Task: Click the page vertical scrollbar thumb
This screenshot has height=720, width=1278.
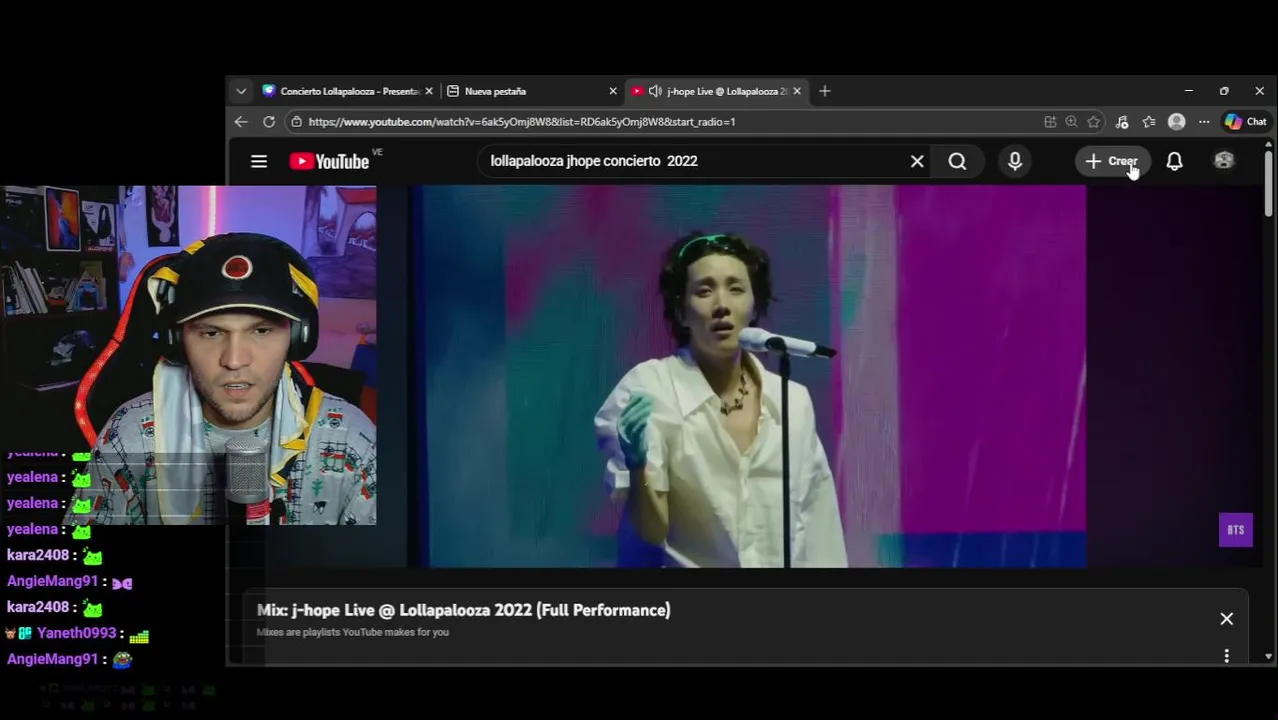Action: click(1268, 183)
